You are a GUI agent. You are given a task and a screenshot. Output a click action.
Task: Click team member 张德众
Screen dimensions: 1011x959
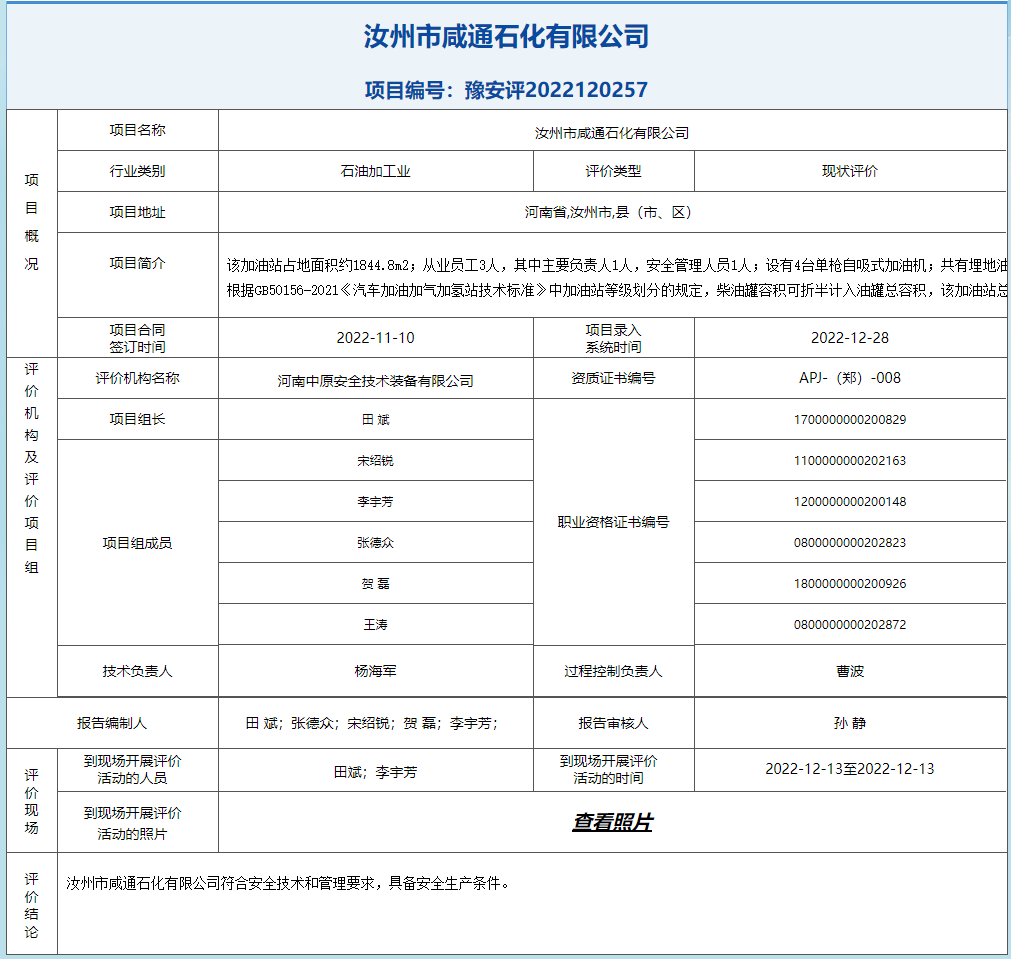pos(375,542)
